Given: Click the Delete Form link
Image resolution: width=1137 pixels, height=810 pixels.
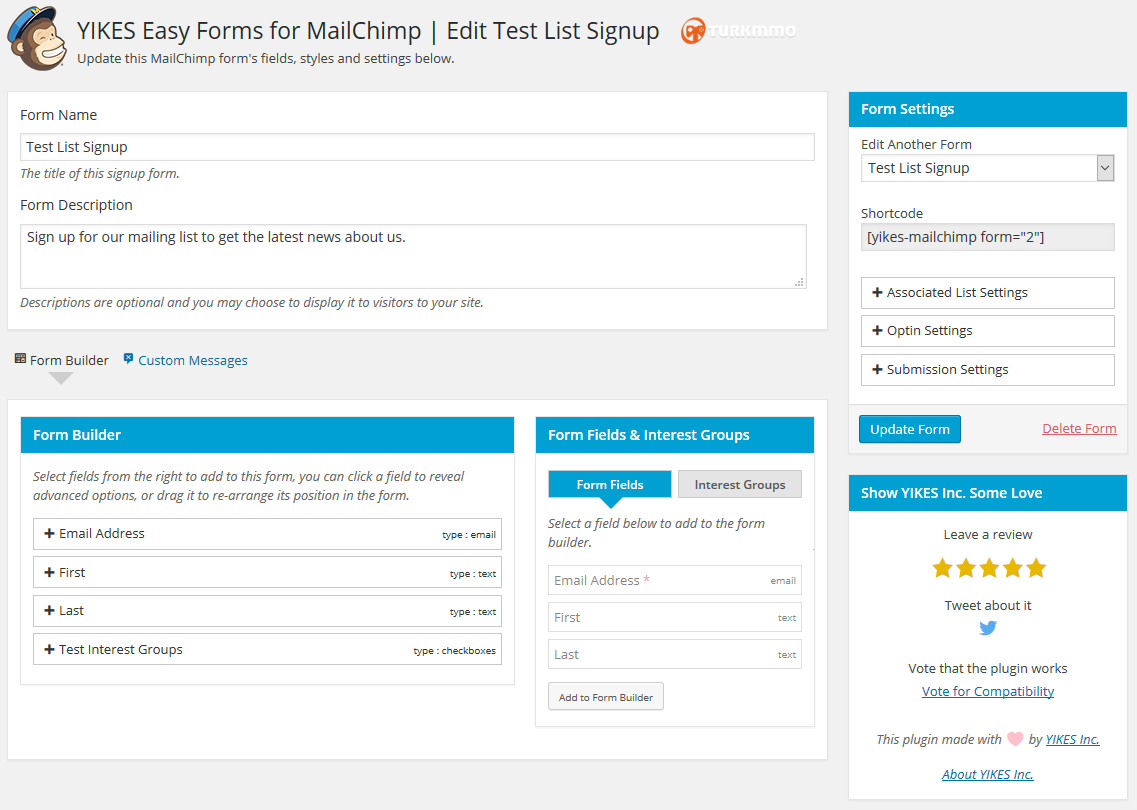Looking at the screenshot, I should coord(1079,429).
